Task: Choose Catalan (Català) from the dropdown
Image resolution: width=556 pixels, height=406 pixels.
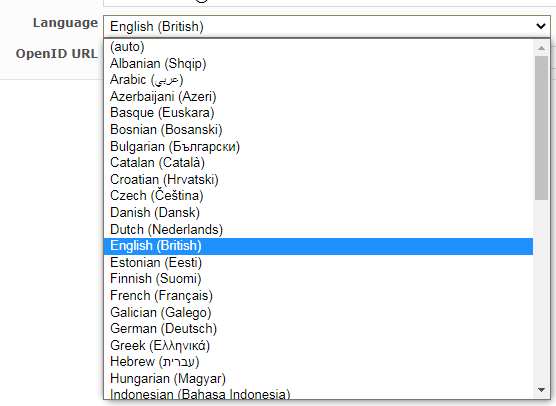Action: tap(318, 163)
